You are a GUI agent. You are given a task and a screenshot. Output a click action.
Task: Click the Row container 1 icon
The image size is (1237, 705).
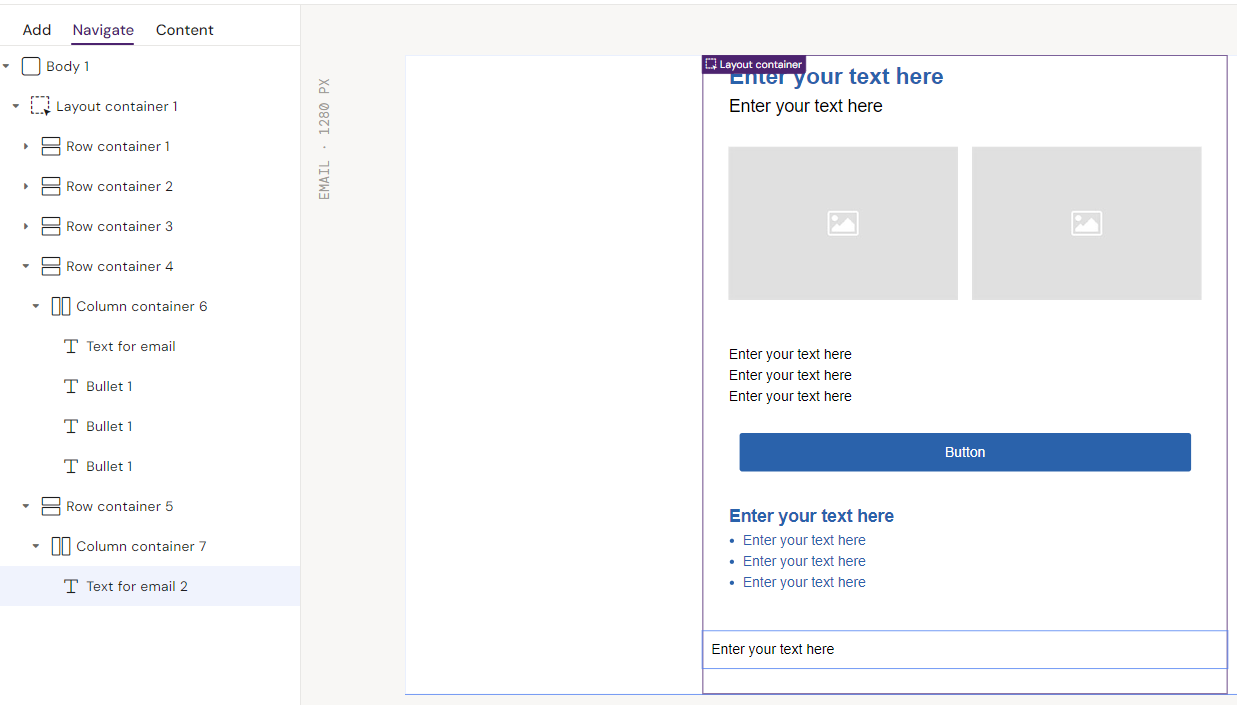pos(51,146)
